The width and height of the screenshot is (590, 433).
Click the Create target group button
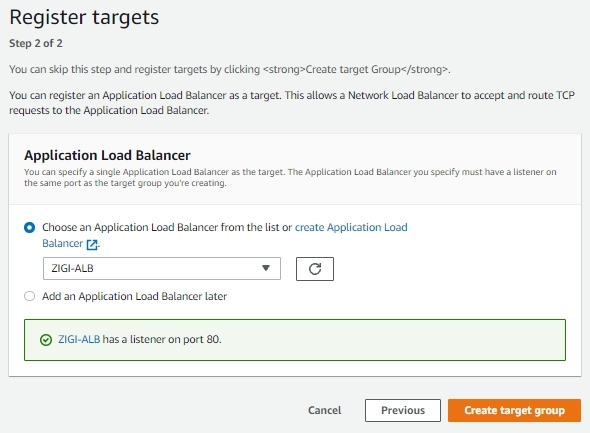[x=514, y=410]
